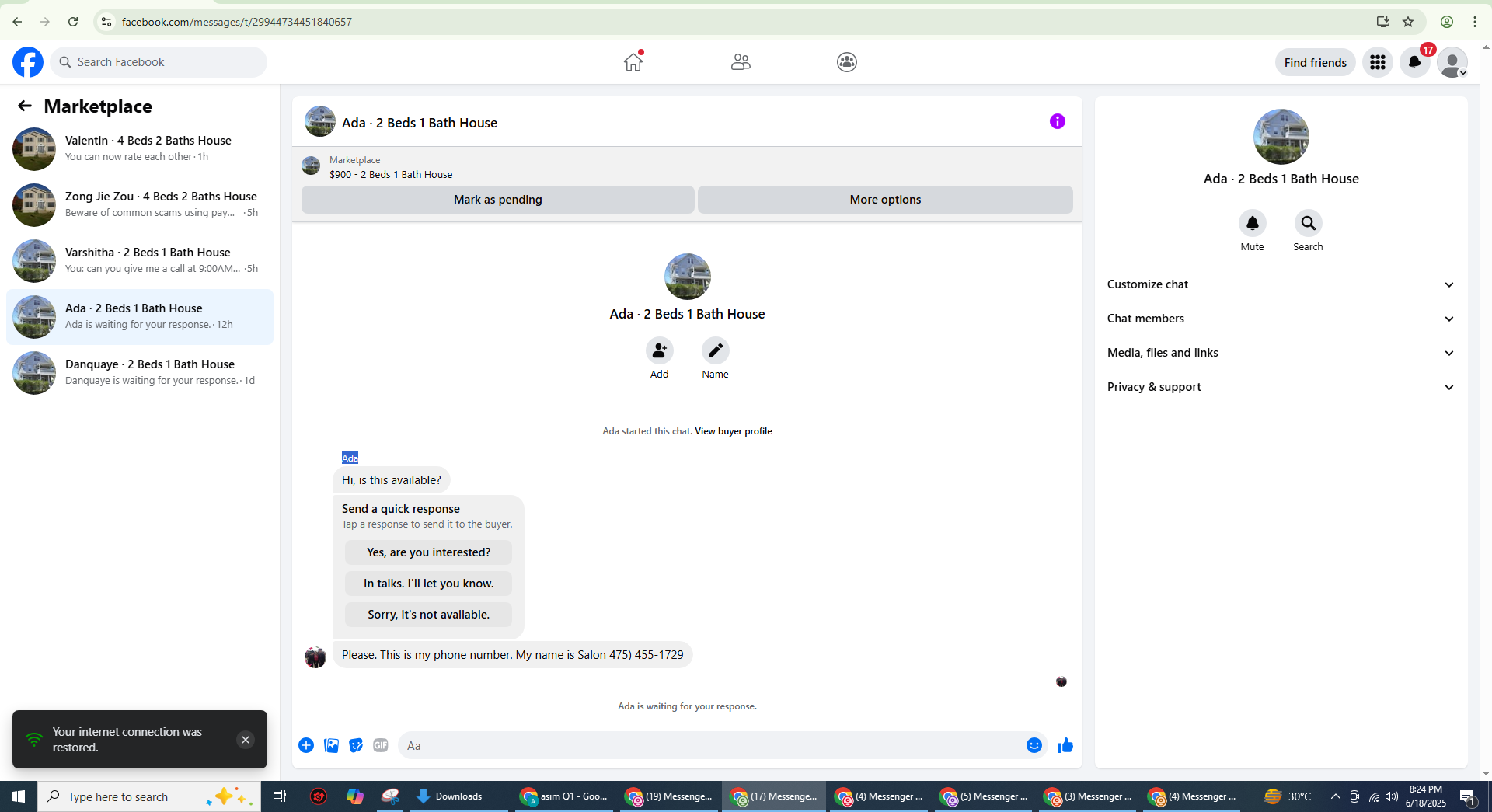
Task: Open the account profile avatar menu
Action: (1452, 62)
